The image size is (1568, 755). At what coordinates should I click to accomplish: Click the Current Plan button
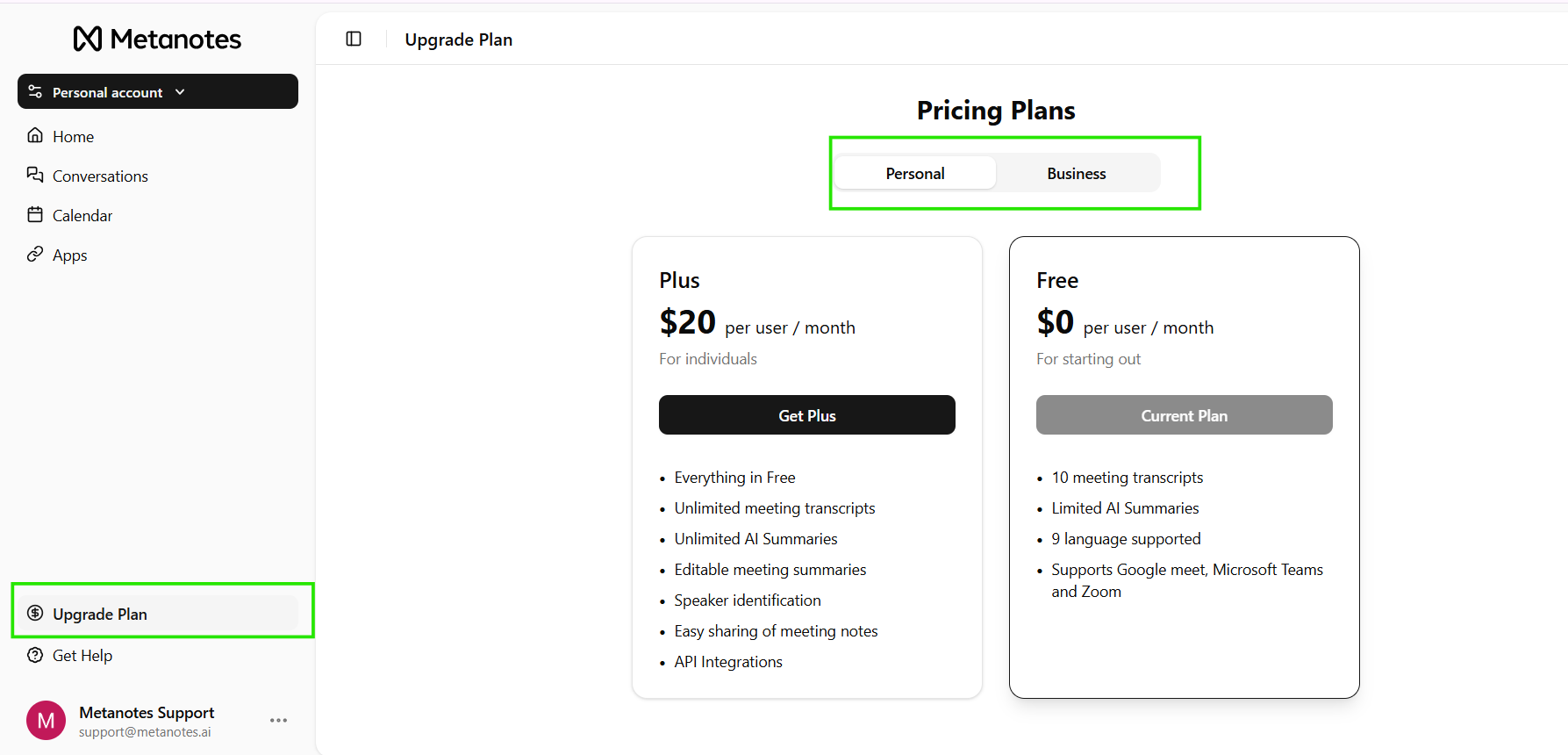click(1184, 415)
